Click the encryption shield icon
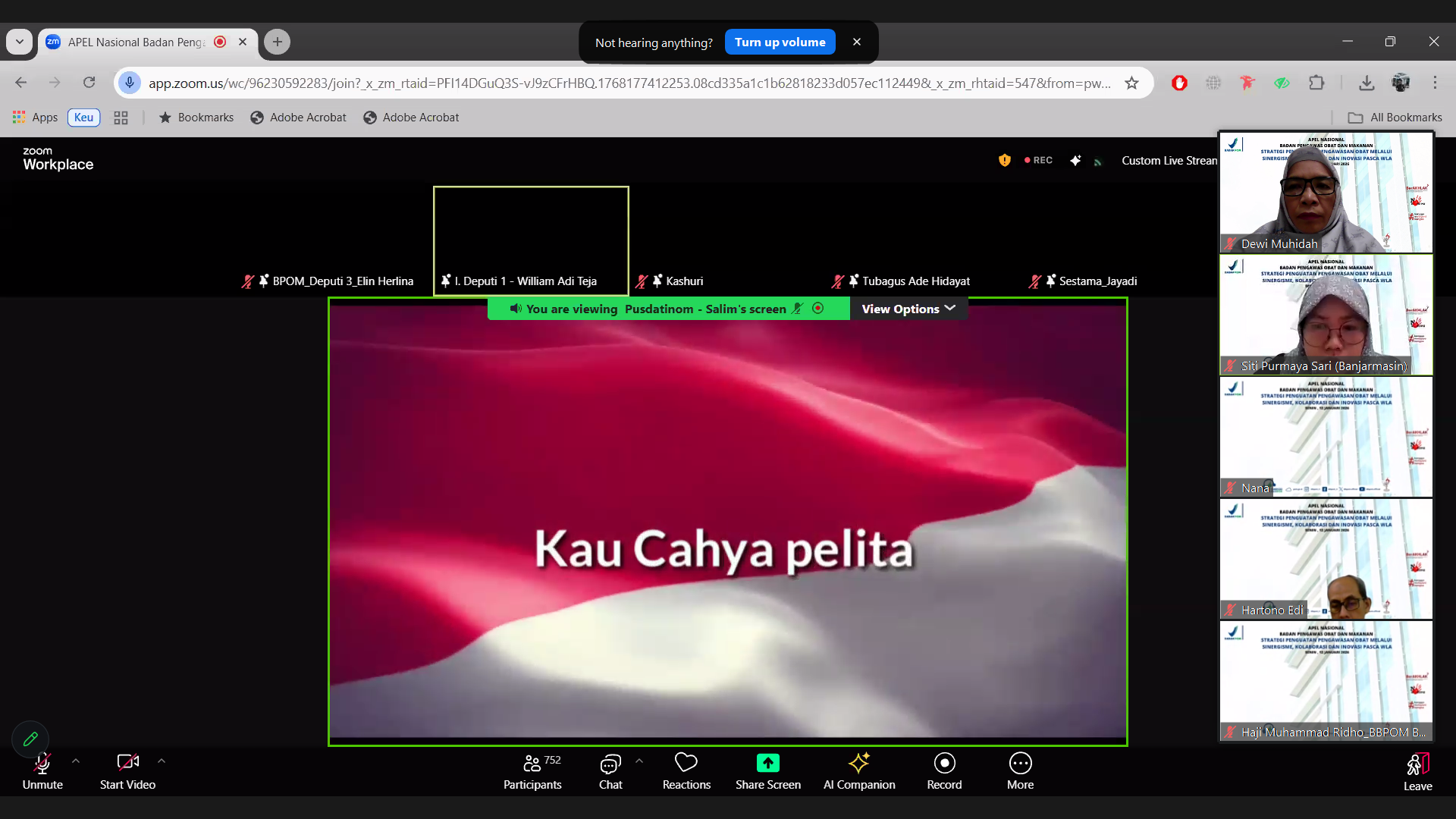1456x819 pixels. [1004, 160]
